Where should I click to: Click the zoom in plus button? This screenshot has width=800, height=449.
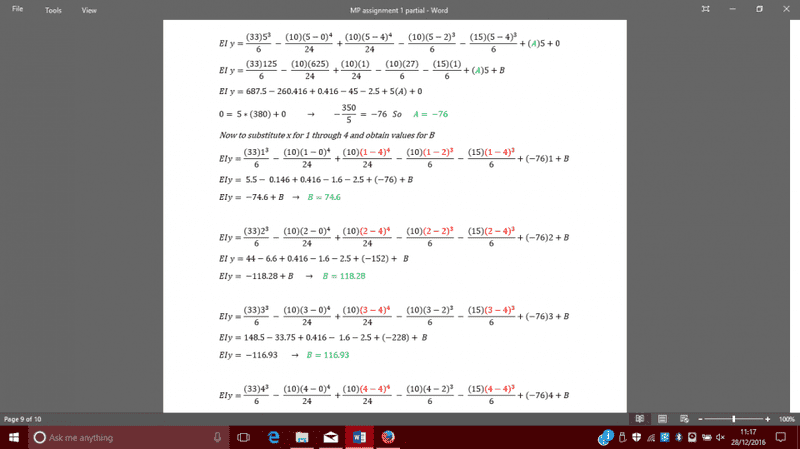768,419
